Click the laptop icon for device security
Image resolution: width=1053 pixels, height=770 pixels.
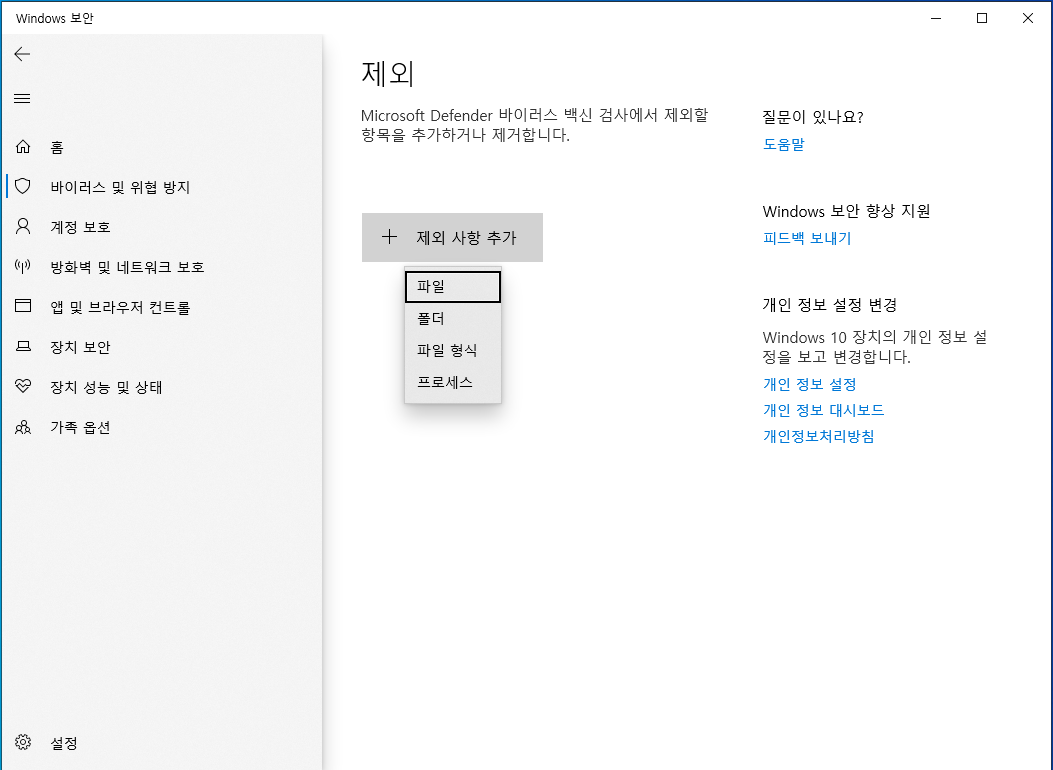click(x=23, y=346)
